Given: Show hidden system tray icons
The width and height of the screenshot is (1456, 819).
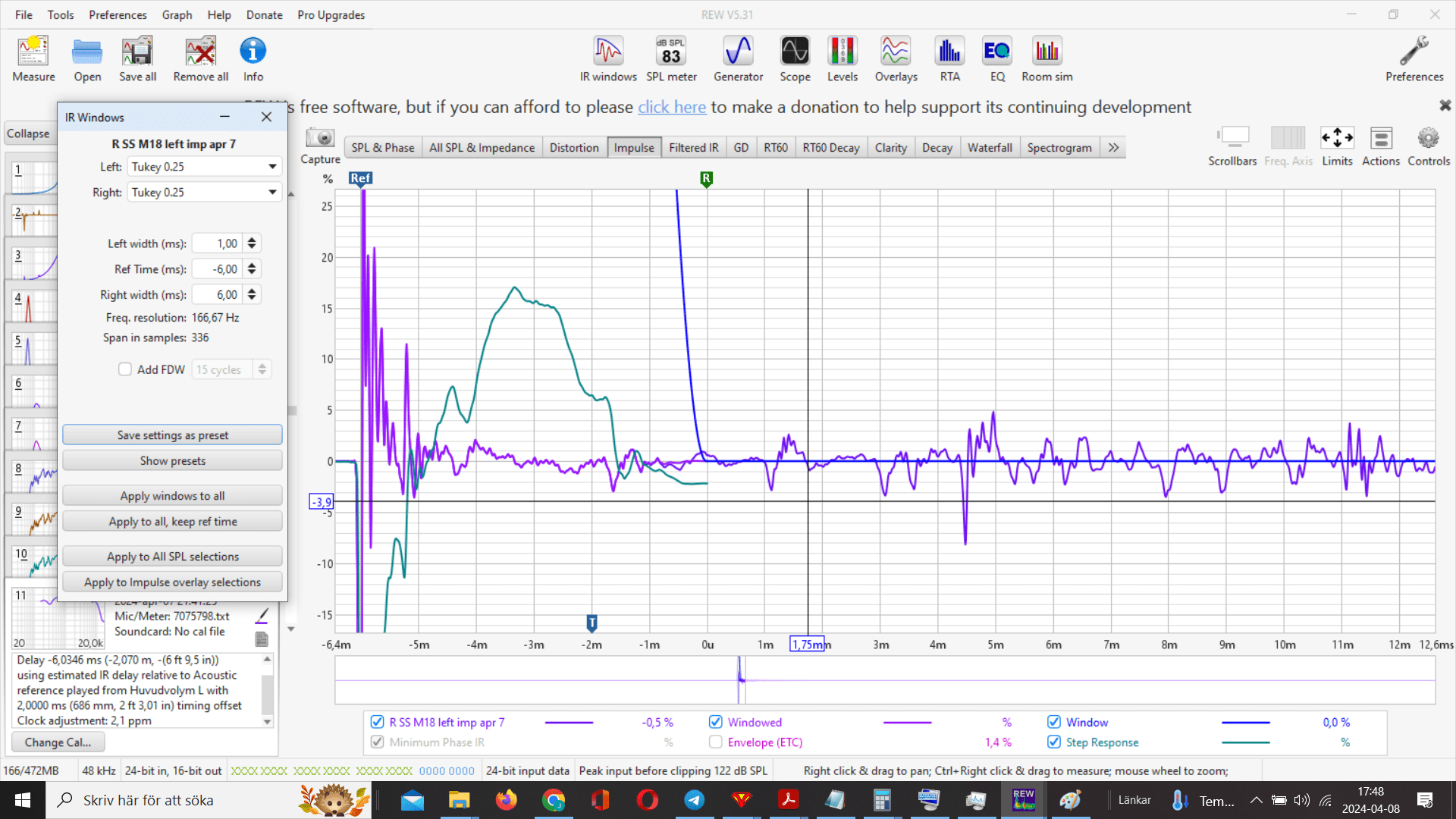Looking at the screenshot, I should pyautogui.click(x=1256, y=800).
